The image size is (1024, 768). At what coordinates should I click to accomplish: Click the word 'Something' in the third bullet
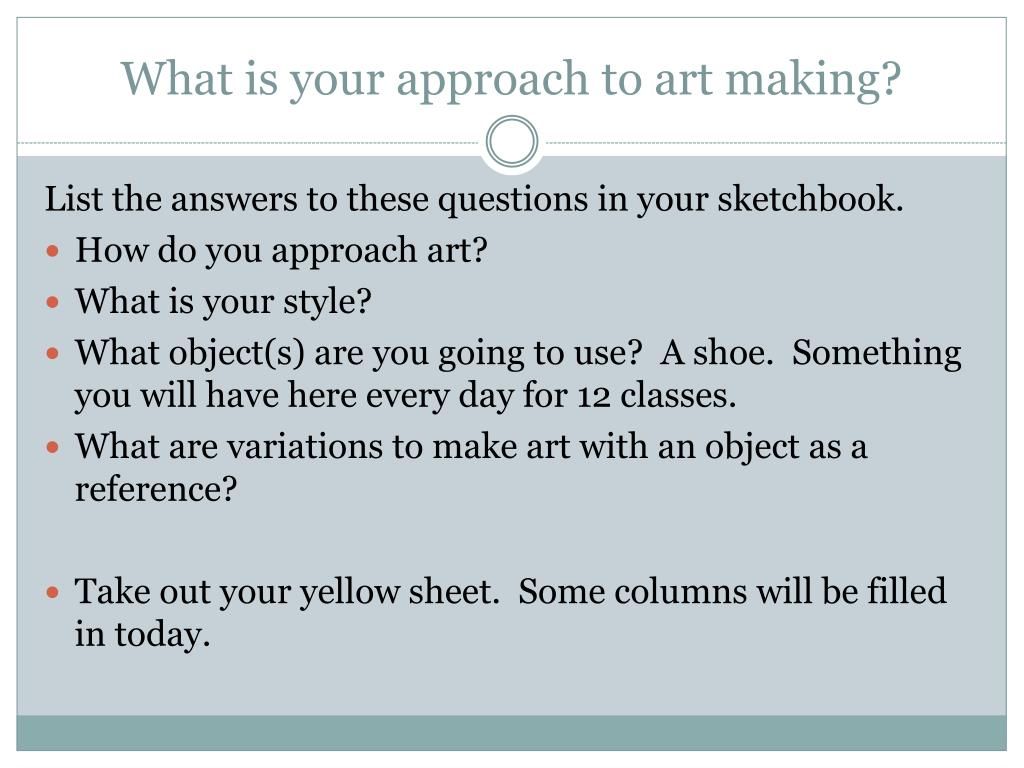point(876,355)
